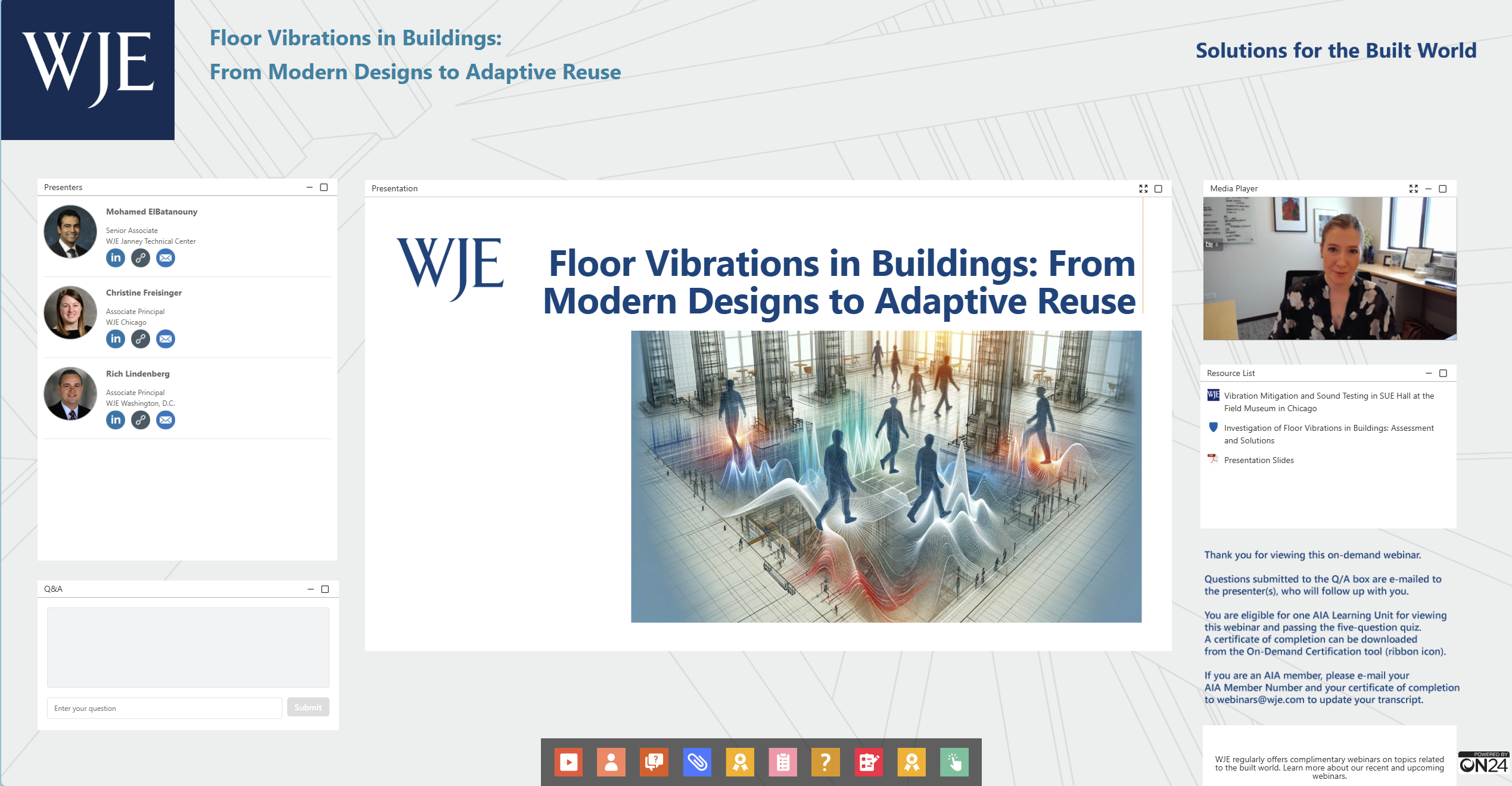Image resolution: width=1512 pixels, height=786 pixels.
Task: Open the red quiz form dock icon
Action: [x=869, y=762]
